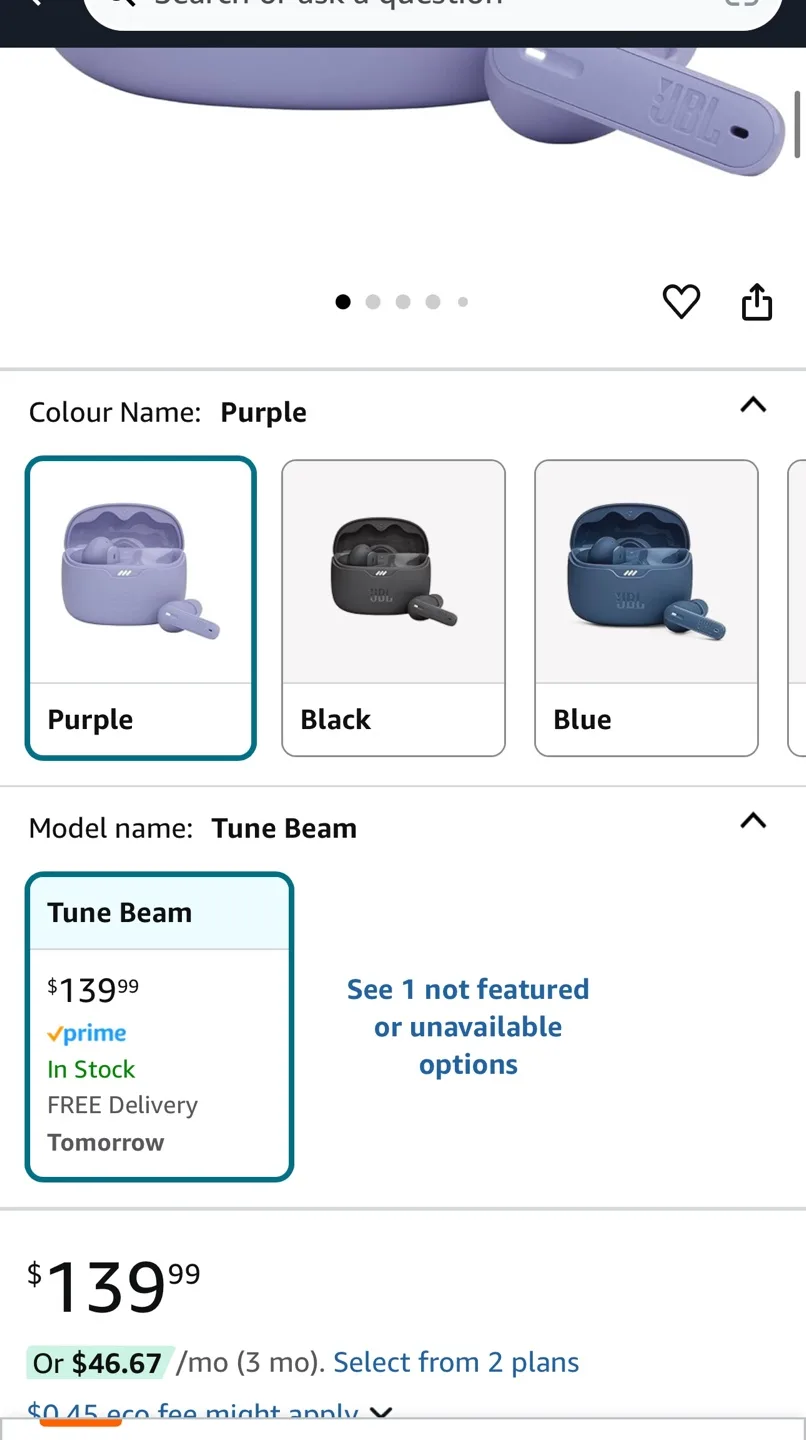Switch to the Blue colour variant
Screen dimensions: 806x1440
646,606
